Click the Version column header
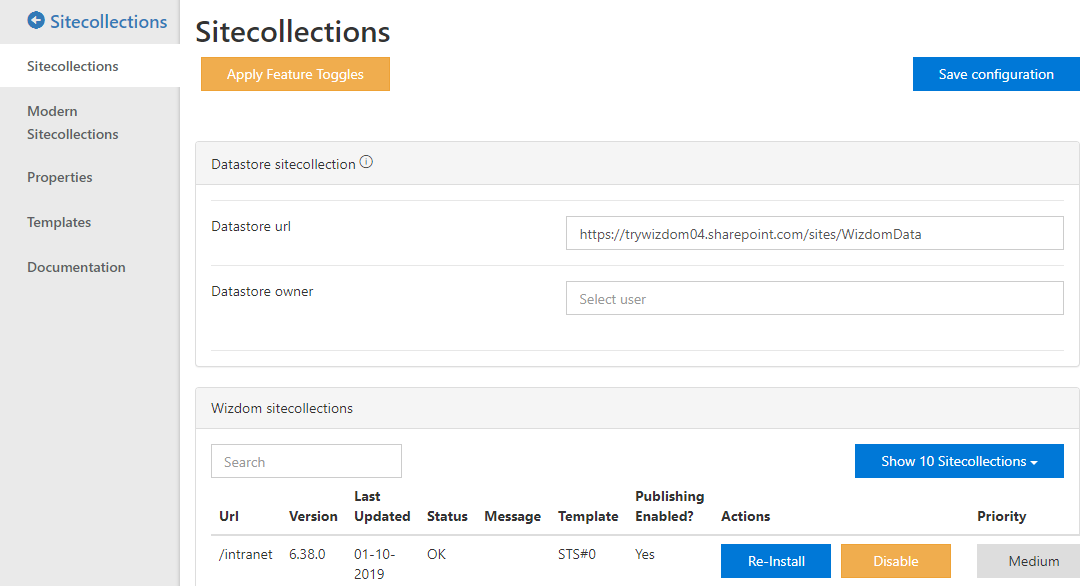 pyautogui.click(x=313, y=516)
